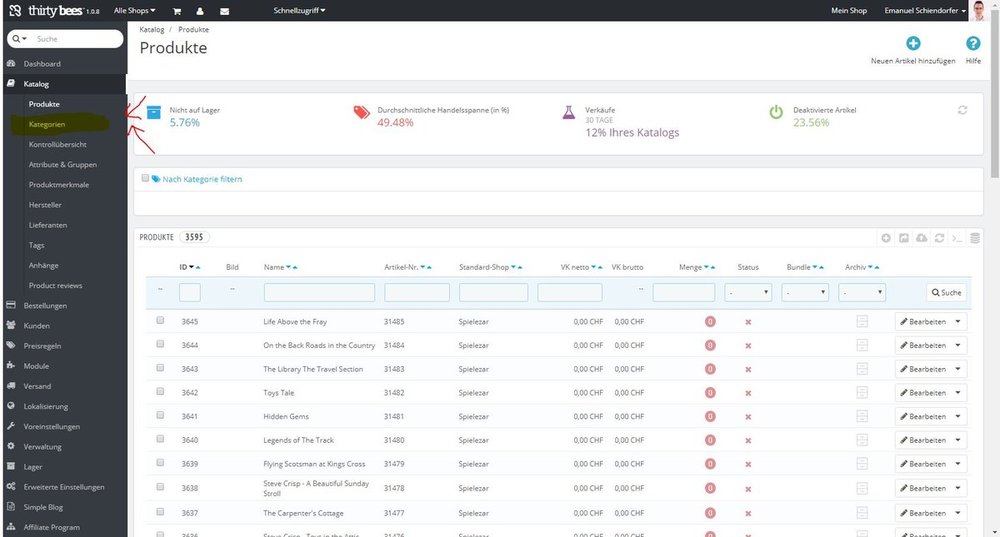The height and width of the screenshot is (537, 1000).
Task: Refresh the statistics panel with the refresh icon
Action: point(962,110)
